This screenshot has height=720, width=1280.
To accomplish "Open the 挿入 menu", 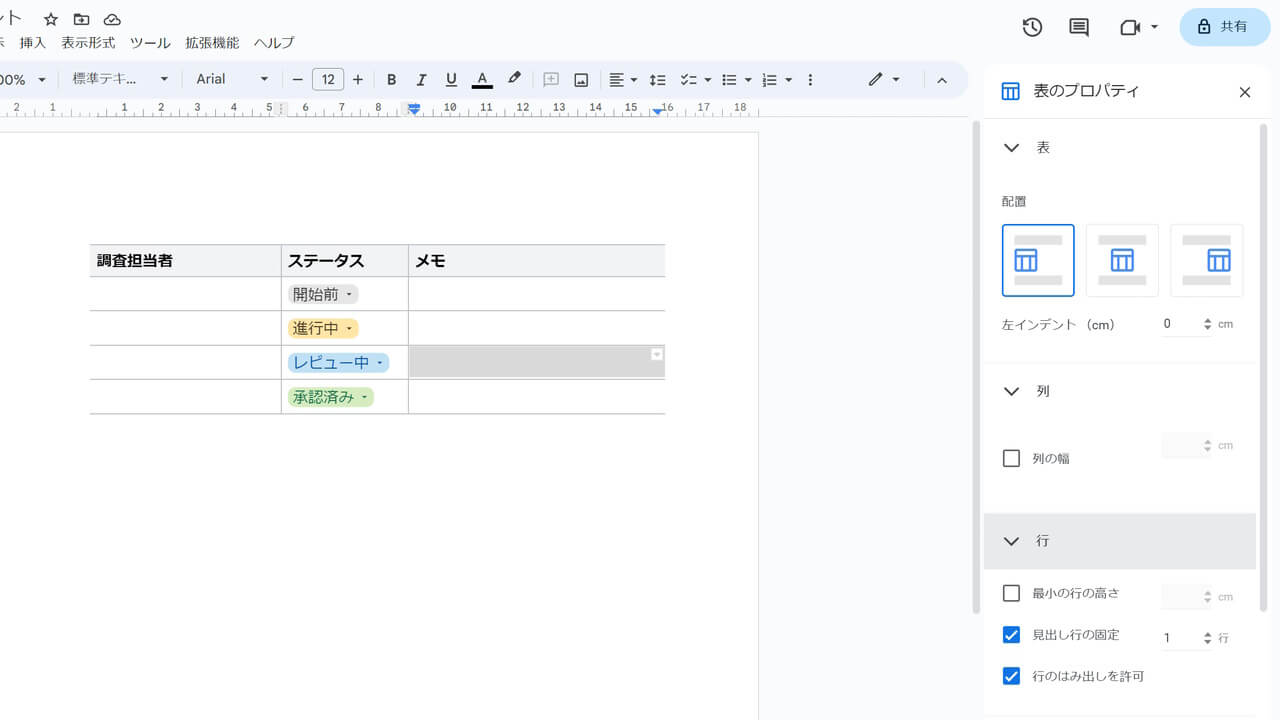I will pos(33,42).
